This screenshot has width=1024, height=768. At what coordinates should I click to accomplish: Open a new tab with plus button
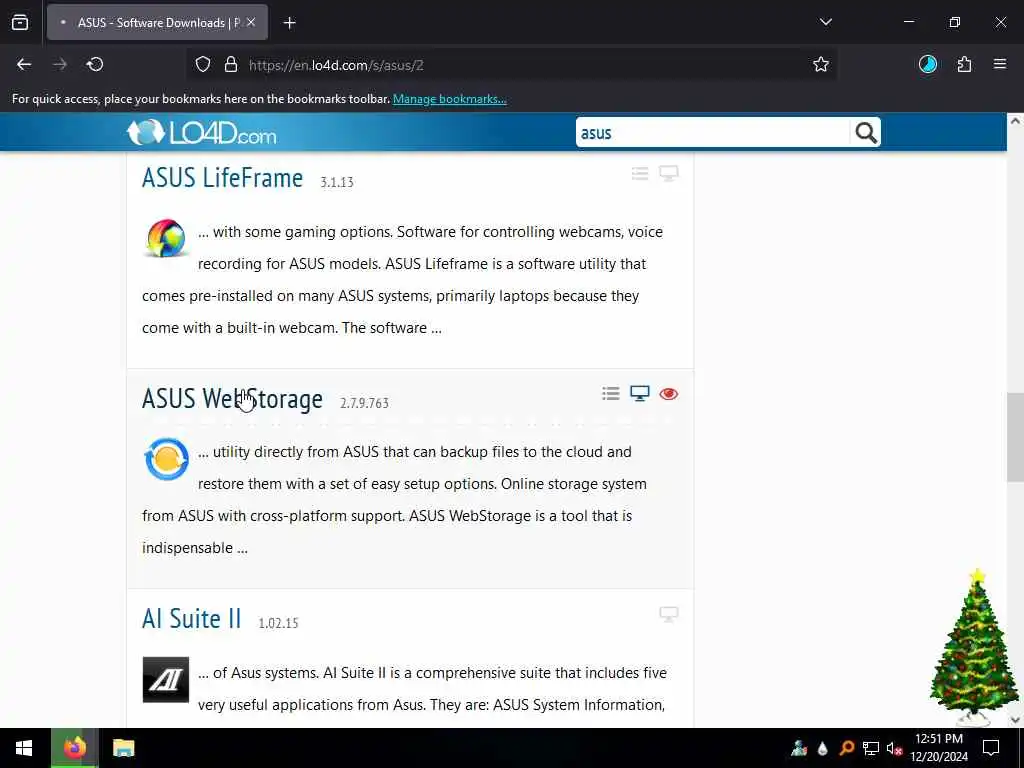pos(290,23)
